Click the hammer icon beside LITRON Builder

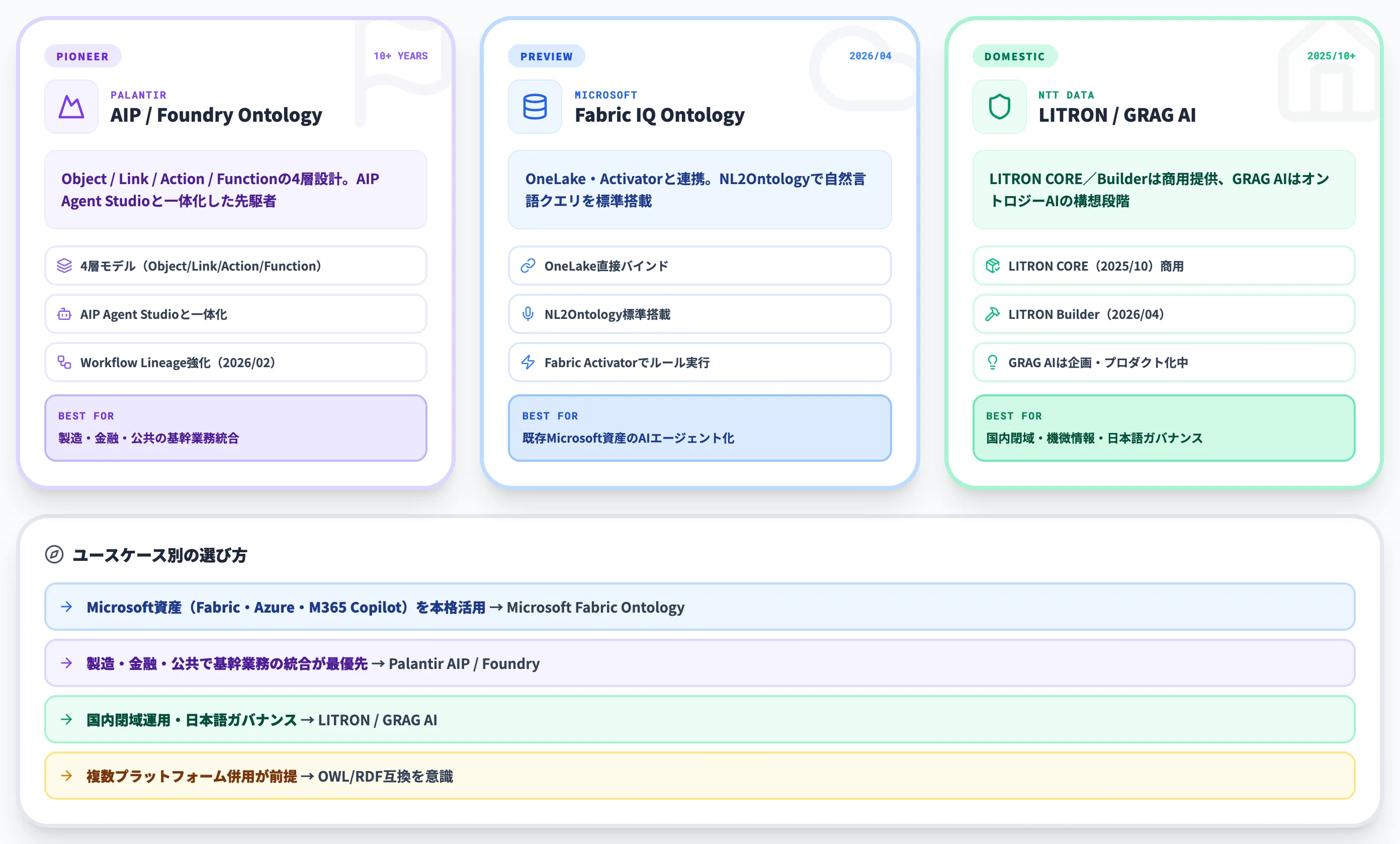pos(992,314)
